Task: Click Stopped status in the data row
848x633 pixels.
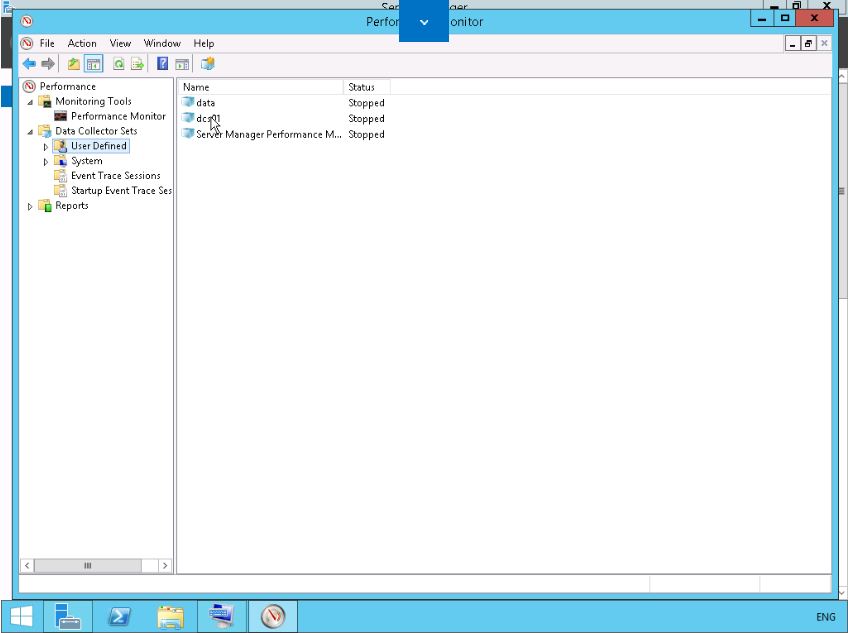Action: click(x=366, y=103)
